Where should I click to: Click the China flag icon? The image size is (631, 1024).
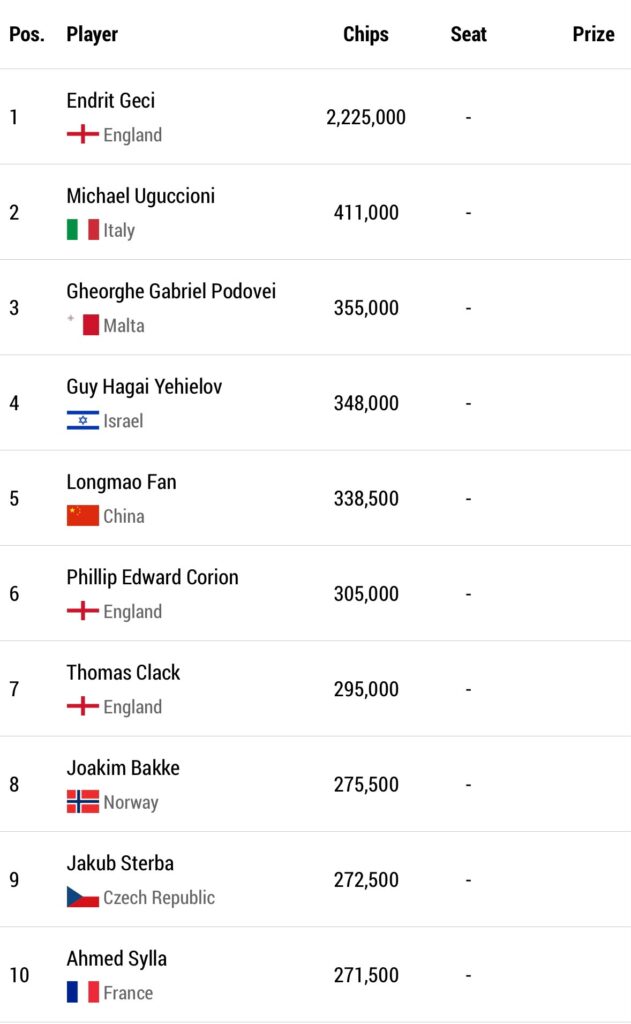pos(83,515)
